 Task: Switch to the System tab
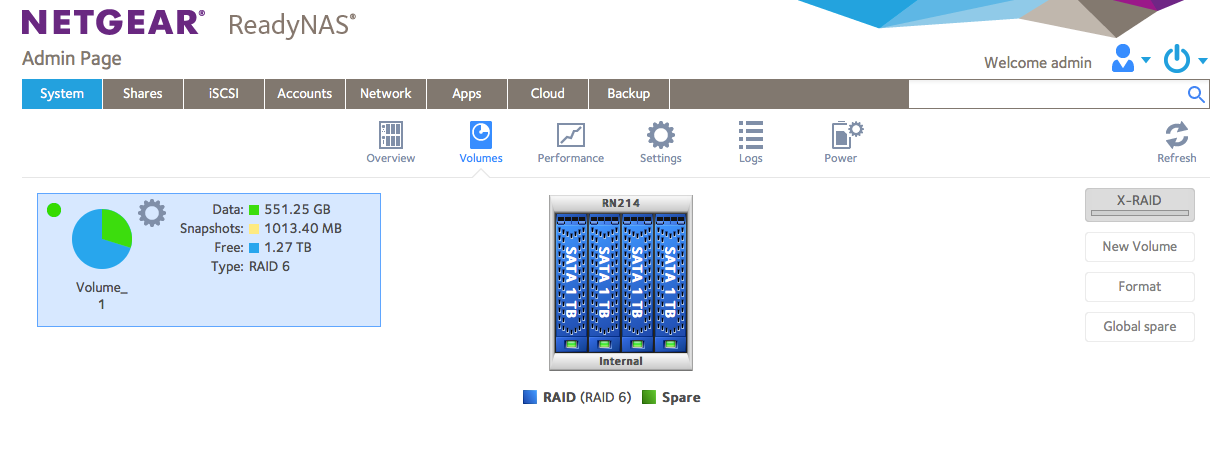pos(62,94)
